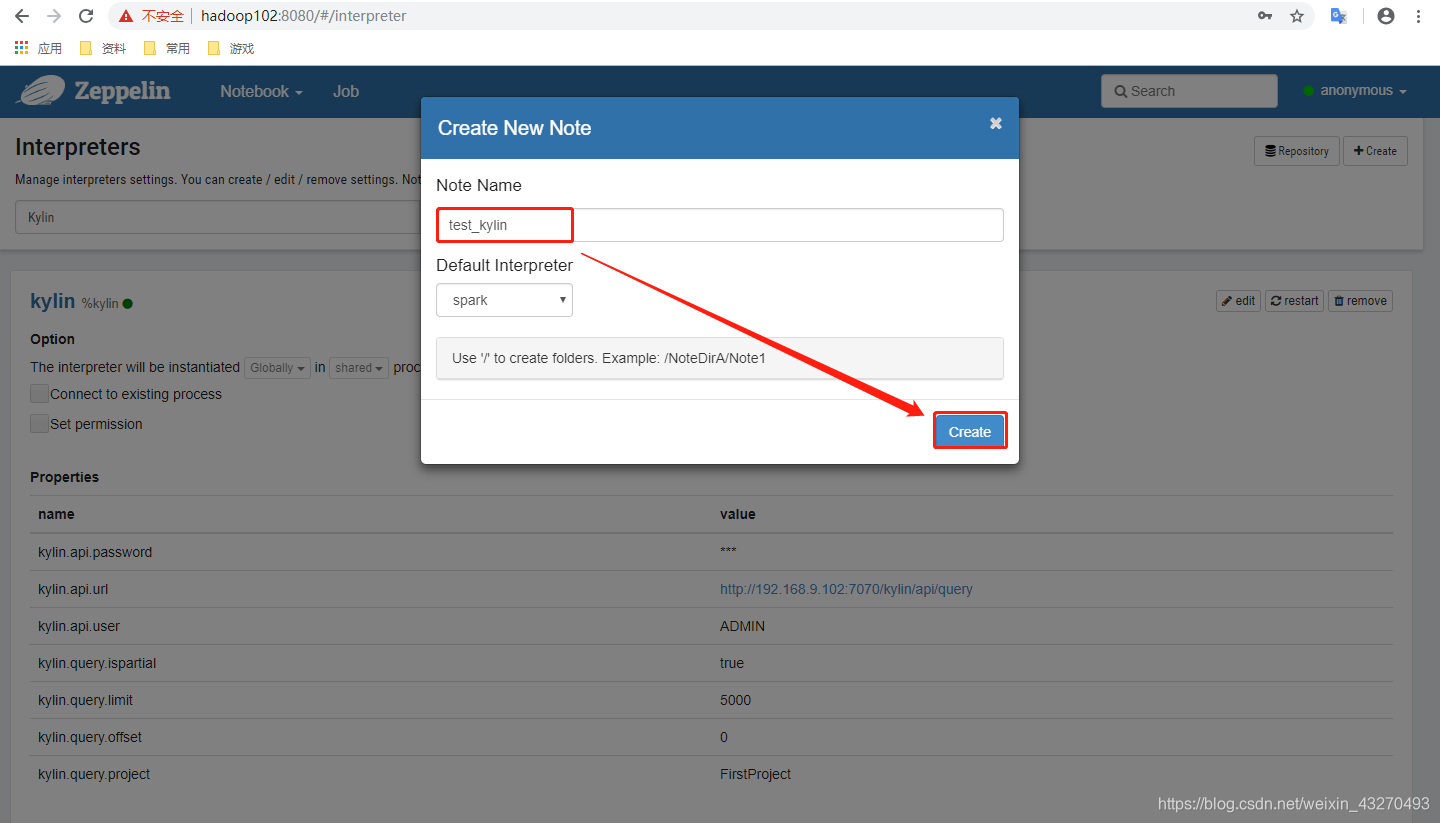The width and height of the screenshot is (1440, 823).
Task: Enable the Set permission checkbox
Action: coord(39,424)
